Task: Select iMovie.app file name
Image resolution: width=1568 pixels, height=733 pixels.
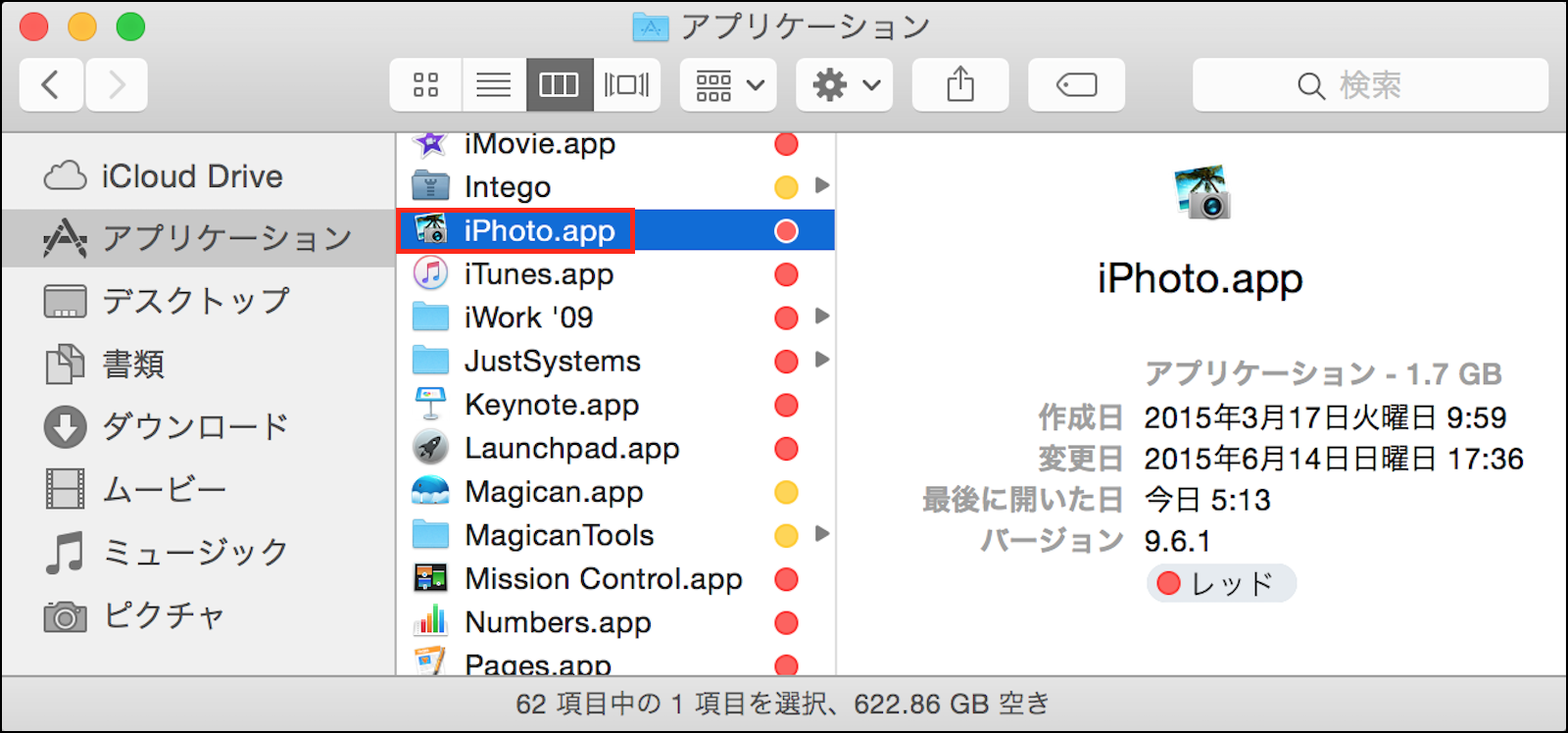Action: pos(540,144)
